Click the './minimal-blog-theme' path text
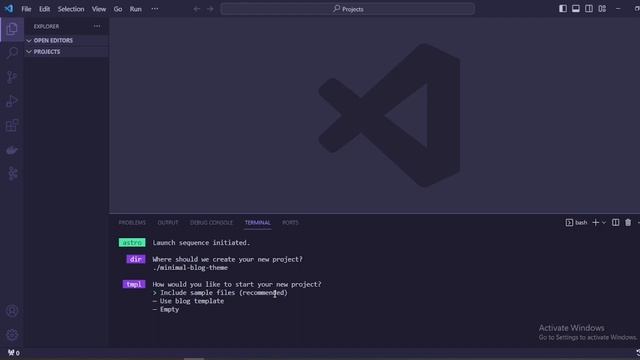The height and width of the screenshot is (360, 640). pos(190,268)
